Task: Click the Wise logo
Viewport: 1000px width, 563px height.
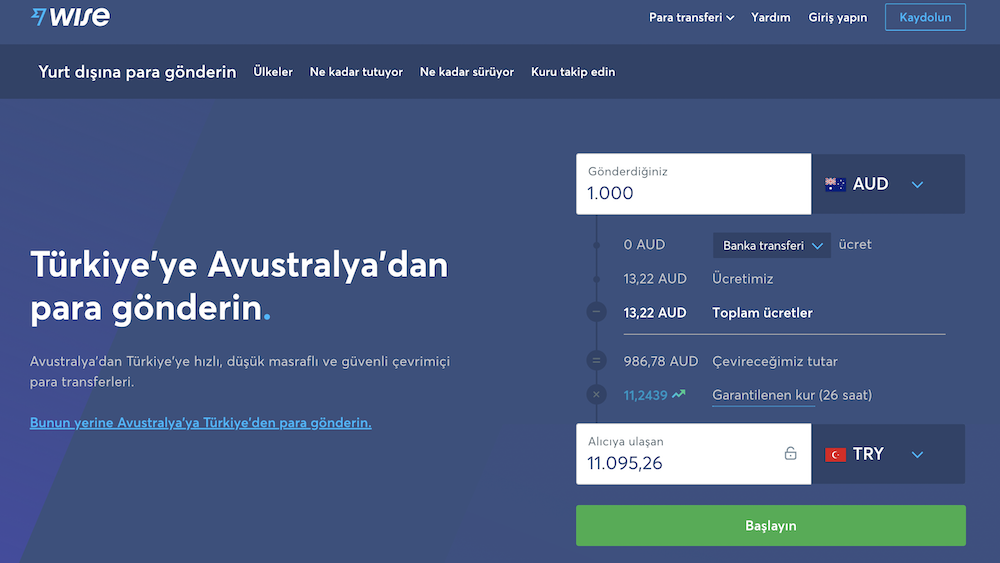Action: click(70, 16)
